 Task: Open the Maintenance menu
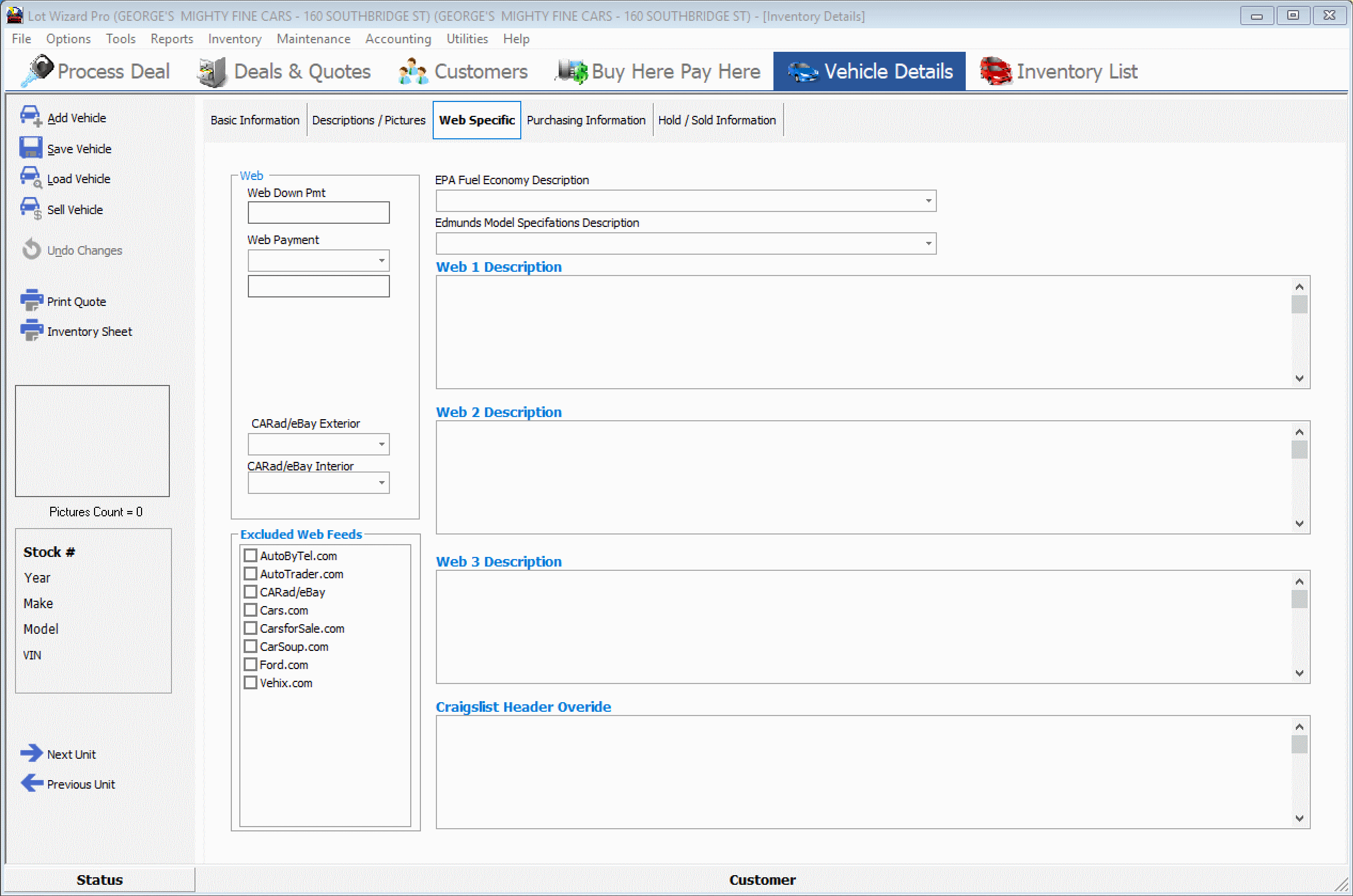(x=313, y=39)
